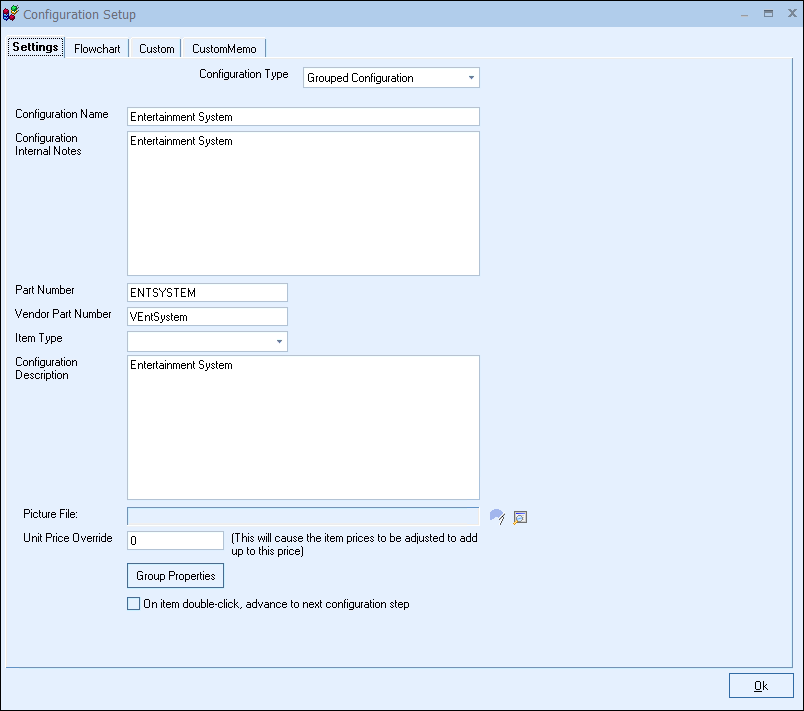Maximize the Configuration Setup window
The height and width of the screenshot is (711, 804).
coord(768,14)
